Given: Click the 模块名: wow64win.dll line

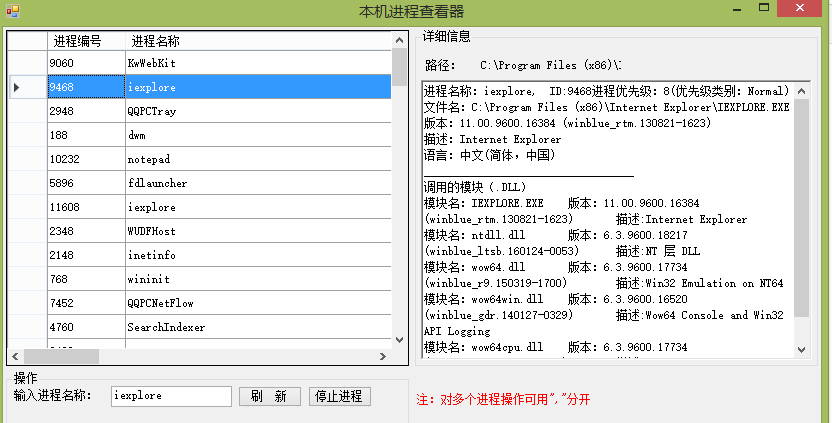Looking at the screenshot, I should click(556, 299).
